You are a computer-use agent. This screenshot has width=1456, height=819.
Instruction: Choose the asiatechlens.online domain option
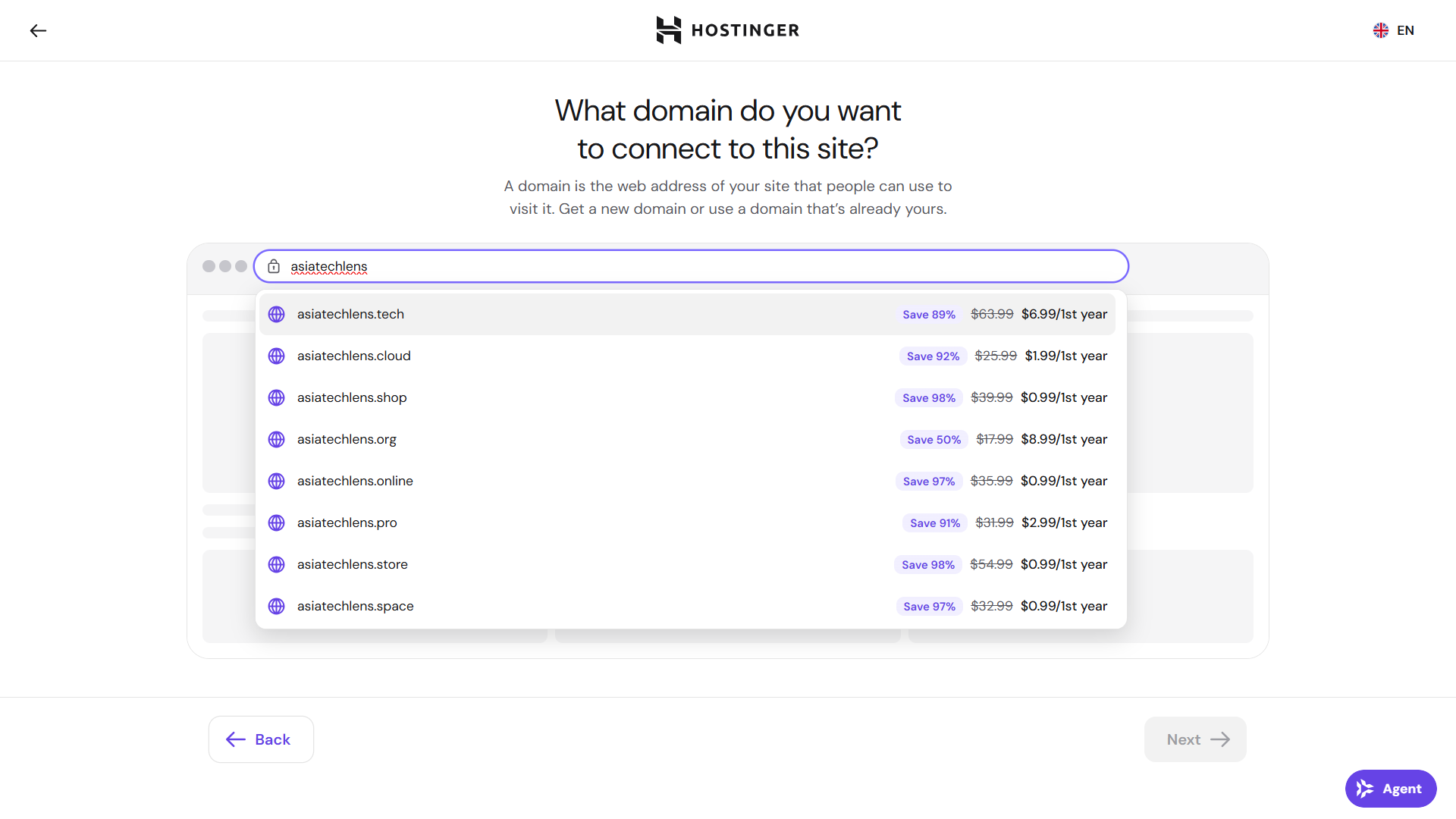(x=687, y=481)
